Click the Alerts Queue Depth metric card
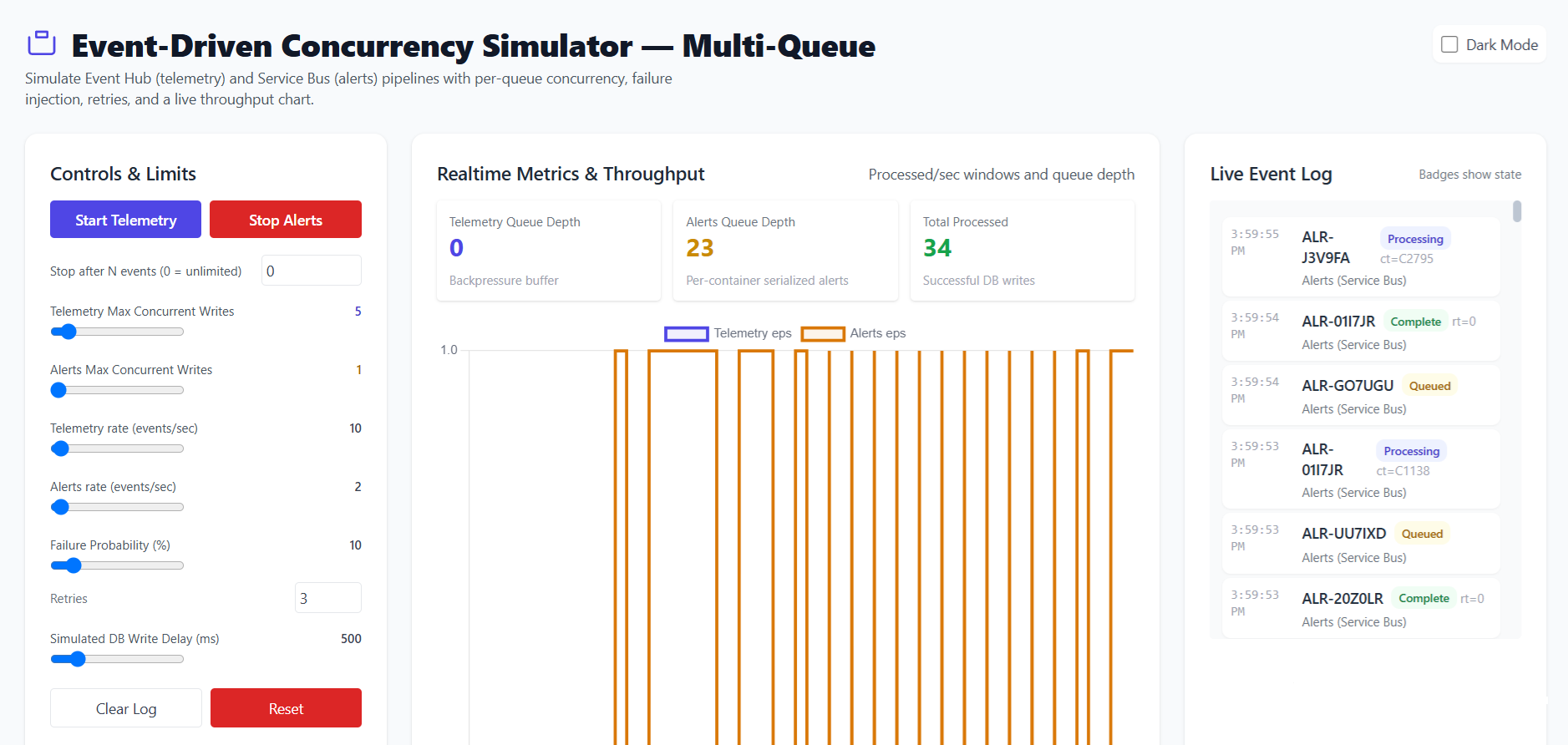 pyautogui.click(x=785, y=251)
